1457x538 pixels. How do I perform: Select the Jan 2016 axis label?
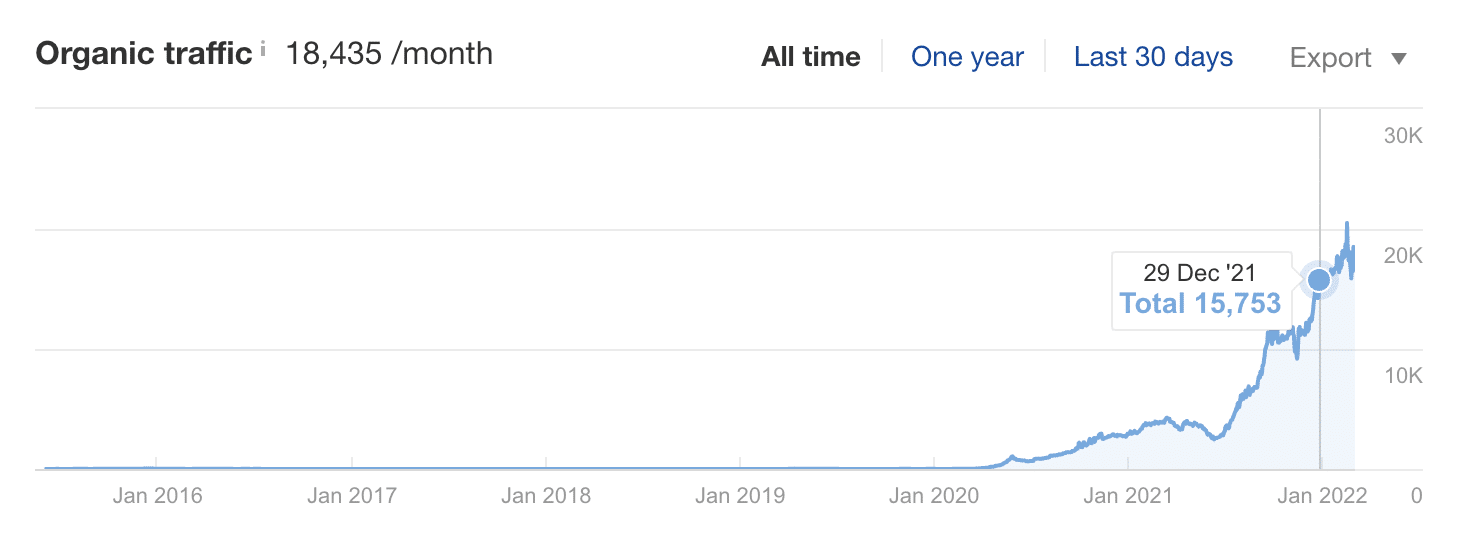pos(158,495)
